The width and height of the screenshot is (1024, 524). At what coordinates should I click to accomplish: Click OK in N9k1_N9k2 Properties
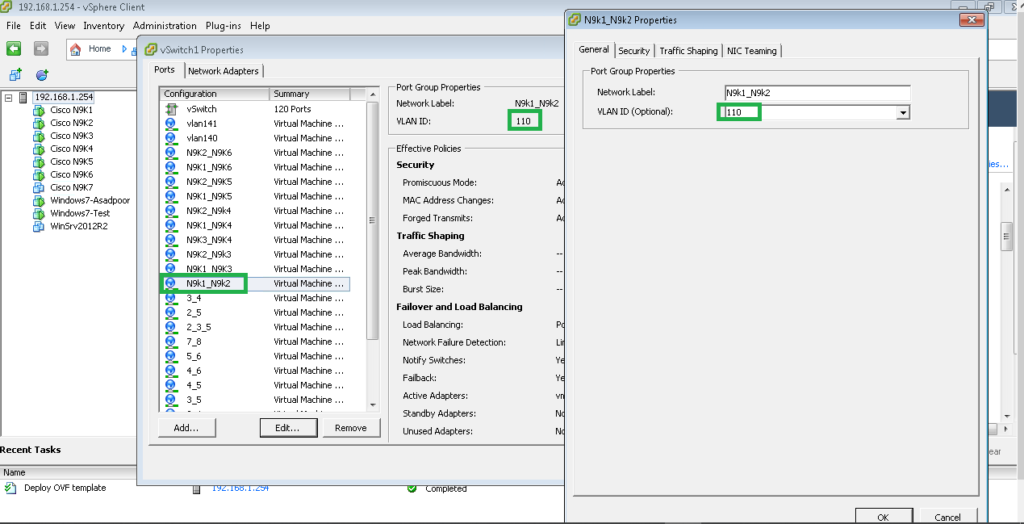coord(883,517)
